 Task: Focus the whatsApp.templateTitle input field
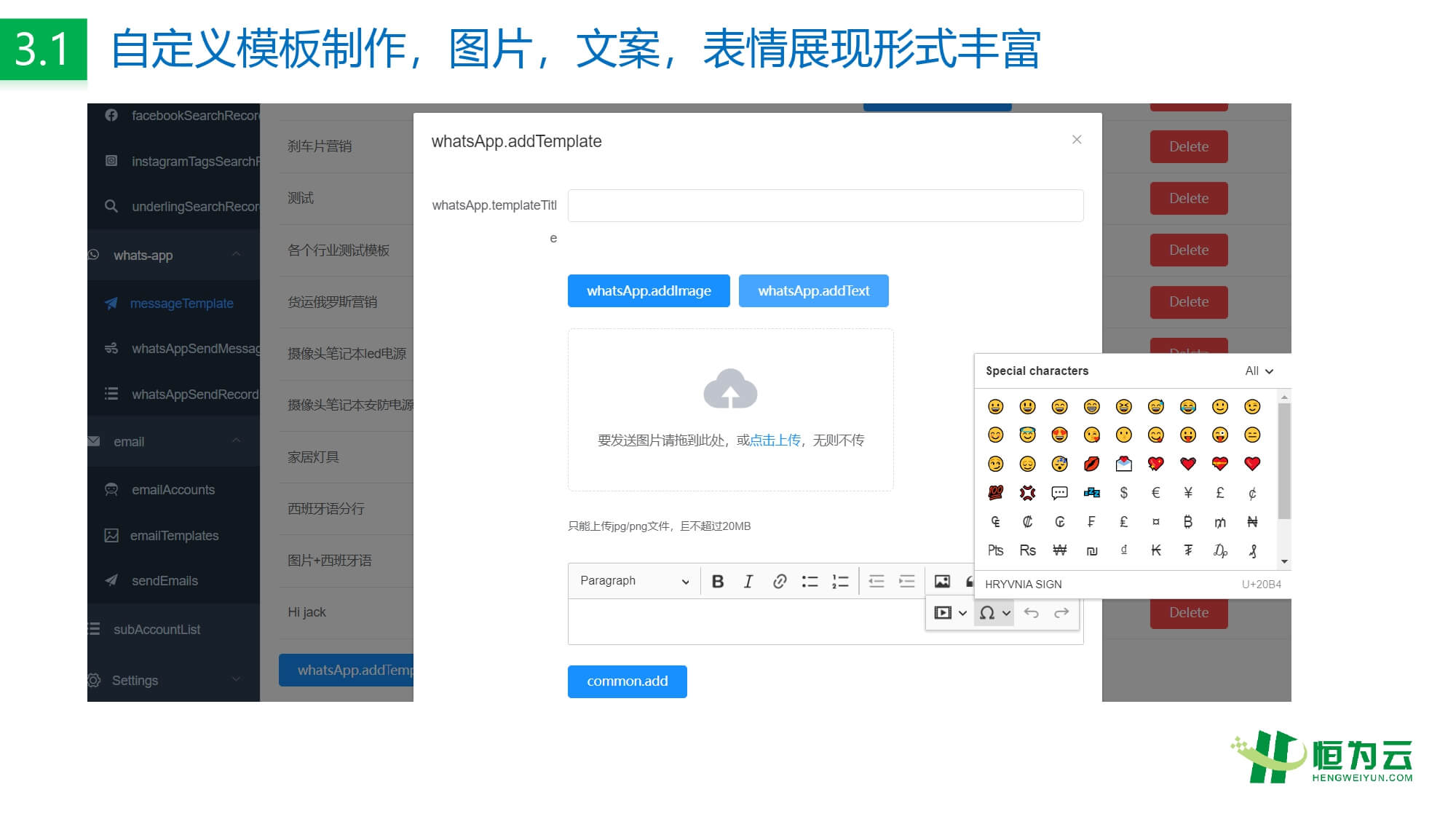tap(826, 205)
